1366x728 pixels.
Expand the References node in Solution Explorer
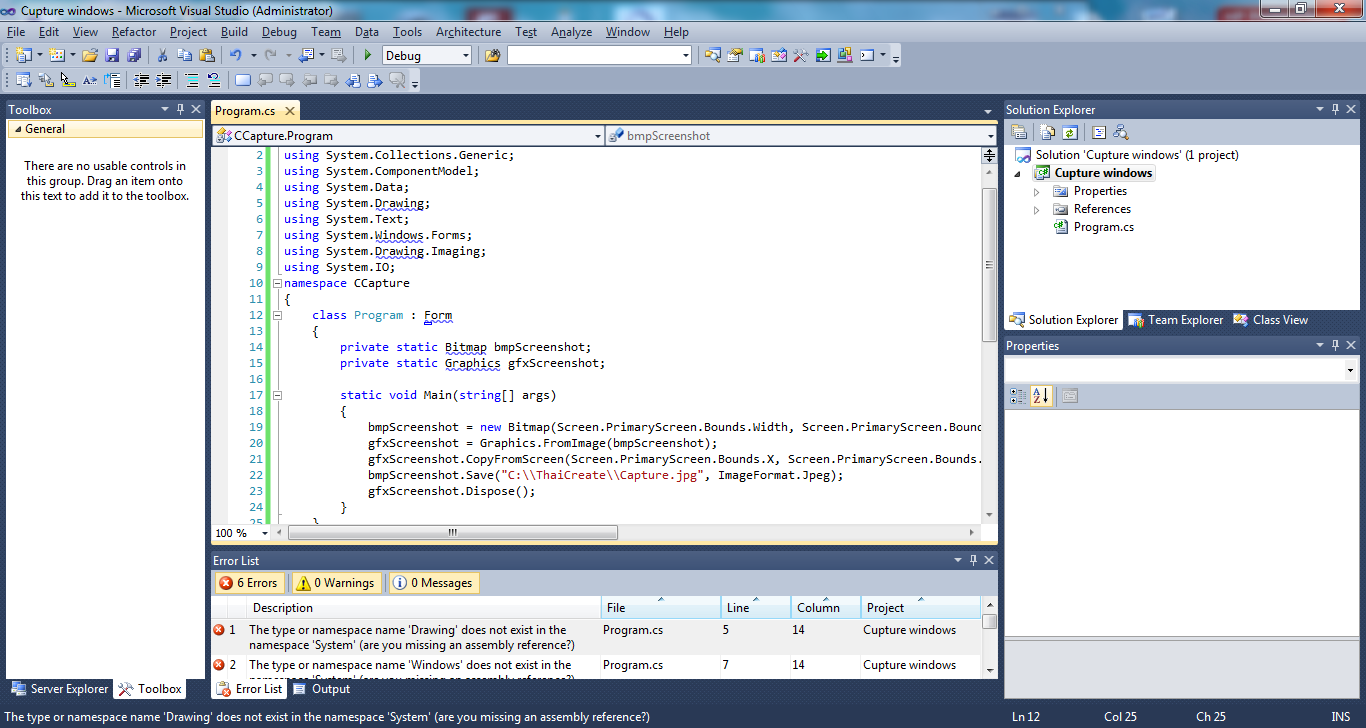click(x=1036, y=210)
